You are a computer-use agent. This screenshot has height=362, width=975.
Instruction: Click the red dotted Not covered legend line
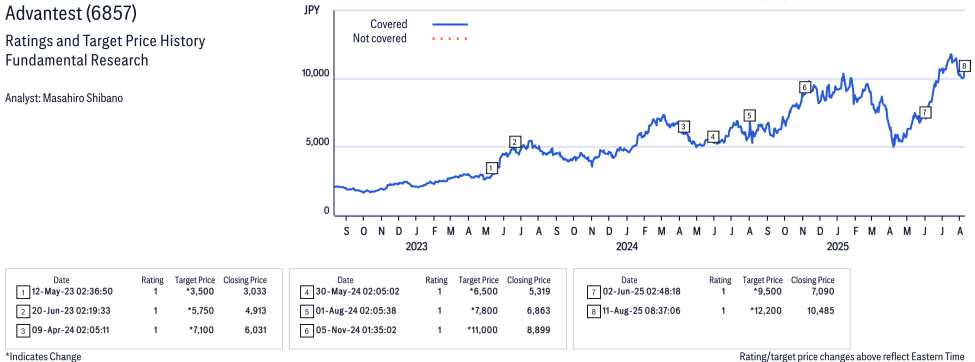450,39
